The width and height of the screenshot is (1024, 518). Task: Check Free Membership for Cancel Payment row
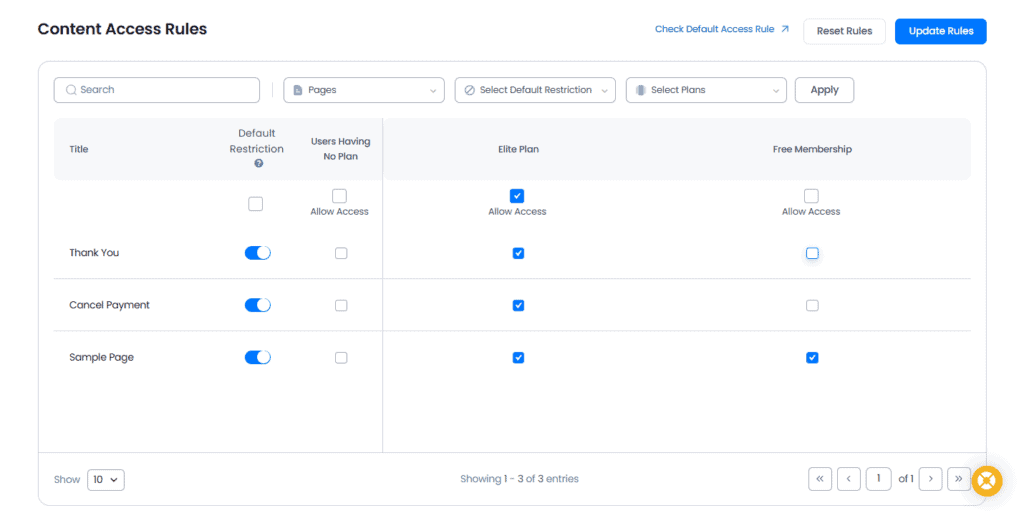point(812,305)
